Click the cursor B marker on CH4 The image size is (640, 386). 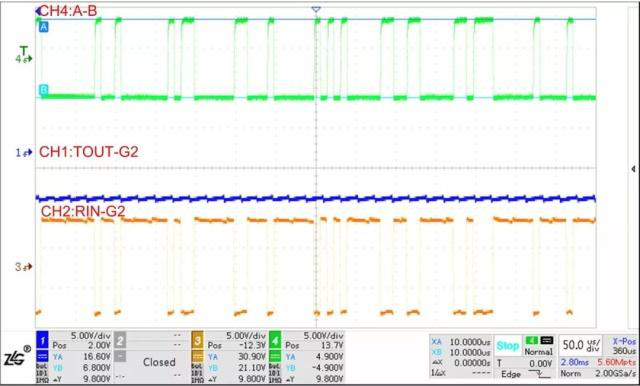pos(43,90)
